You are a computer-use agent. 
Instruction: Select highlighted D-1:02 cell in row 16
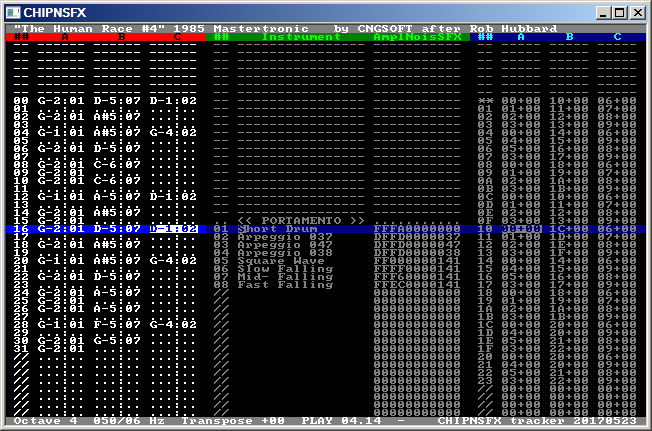[x=173, y=229]
